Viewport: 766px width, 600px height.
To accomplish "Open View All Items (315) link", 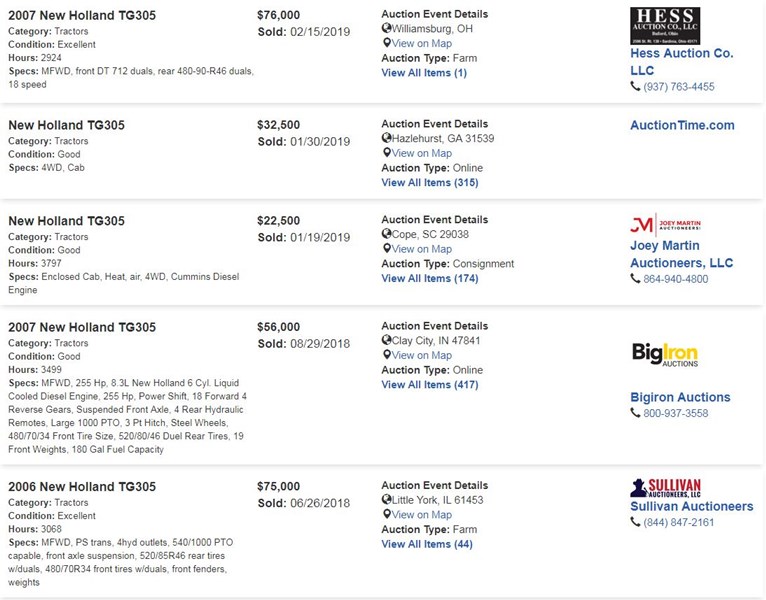I will tap(430, 183).
